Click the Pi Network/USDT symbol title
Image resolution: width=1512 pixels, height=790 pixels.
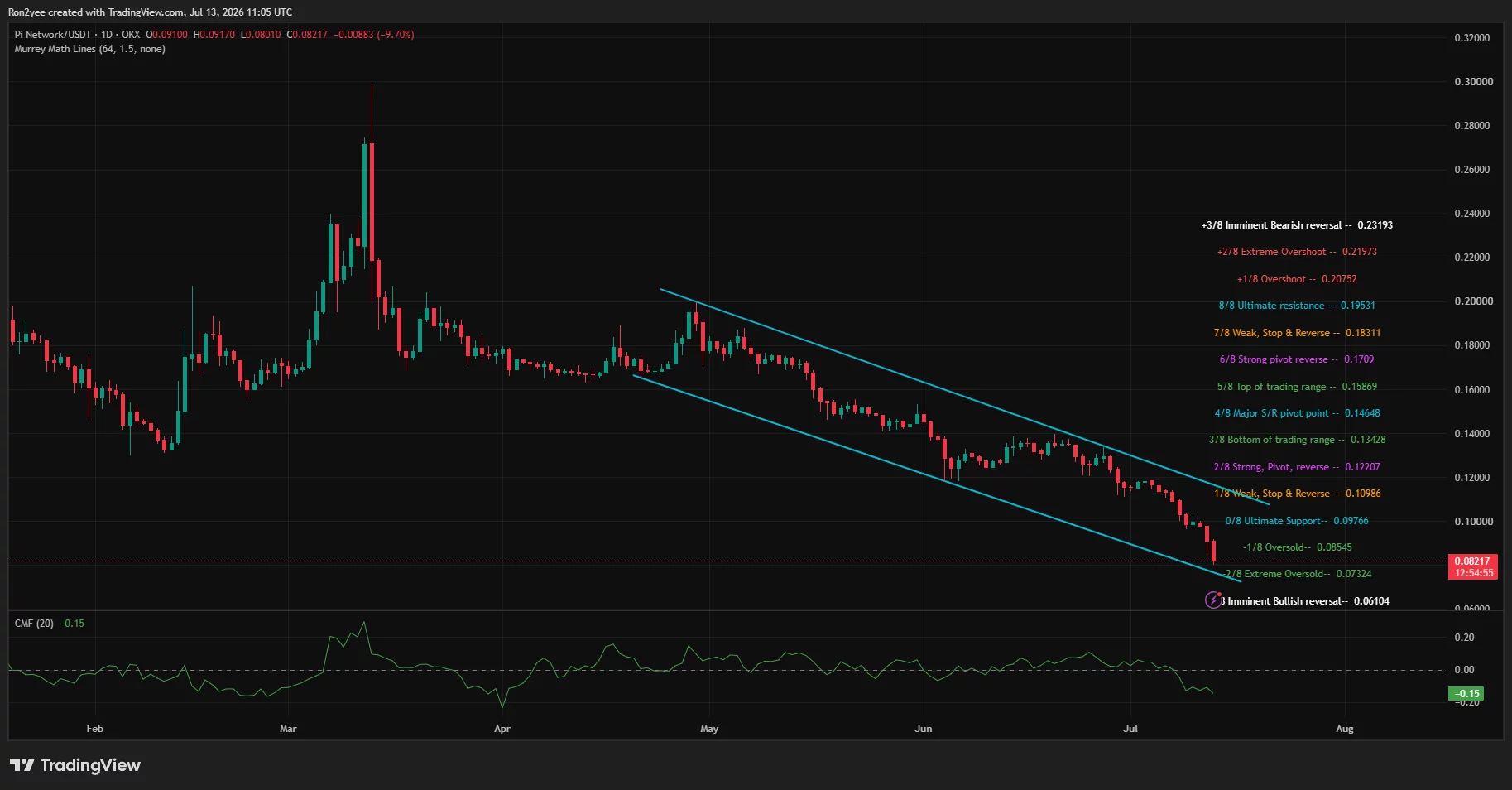point(53,35)
